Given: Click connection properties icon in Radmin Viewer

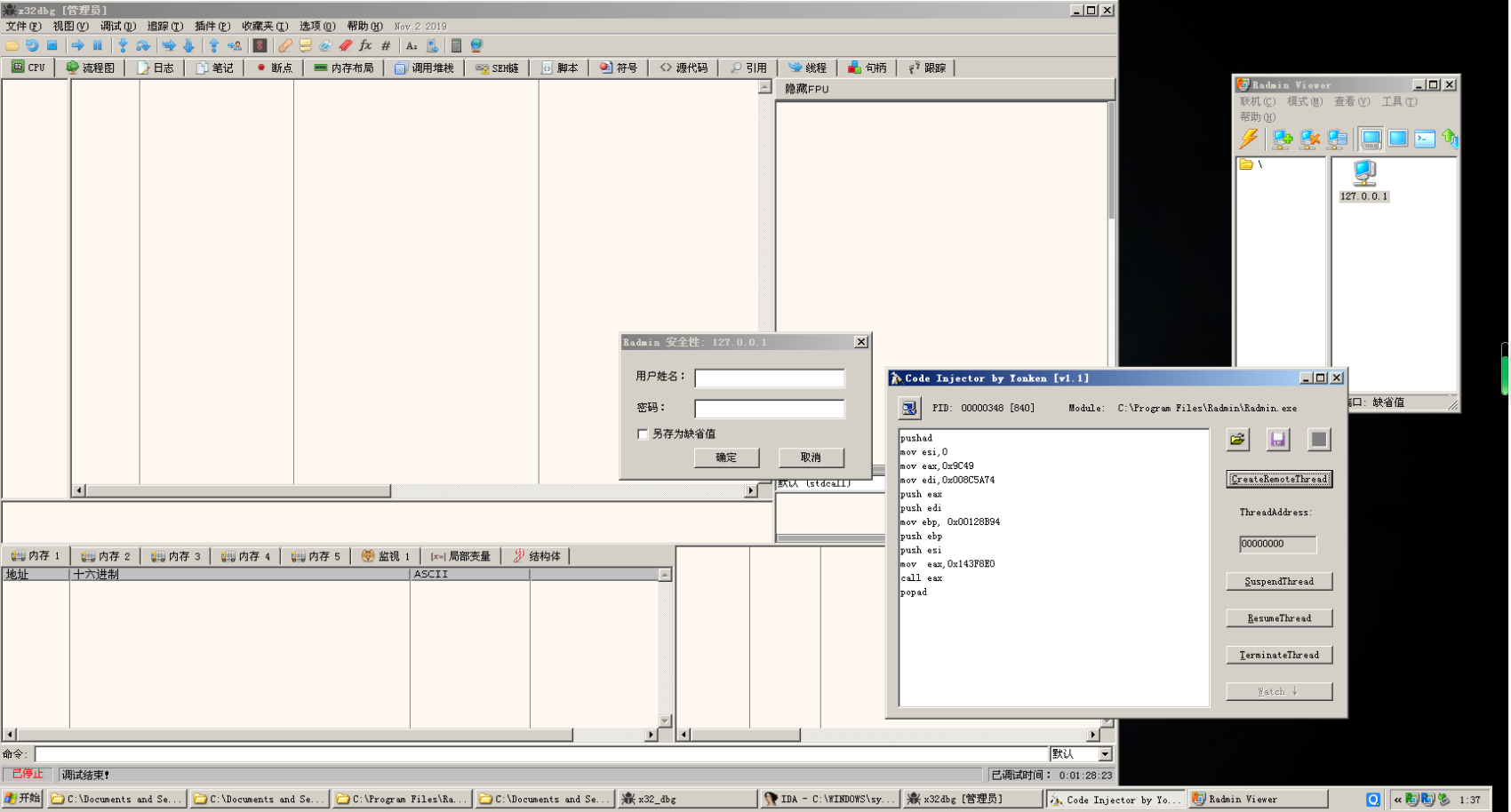Looking at the screenshot, I should pos(1337,139).
